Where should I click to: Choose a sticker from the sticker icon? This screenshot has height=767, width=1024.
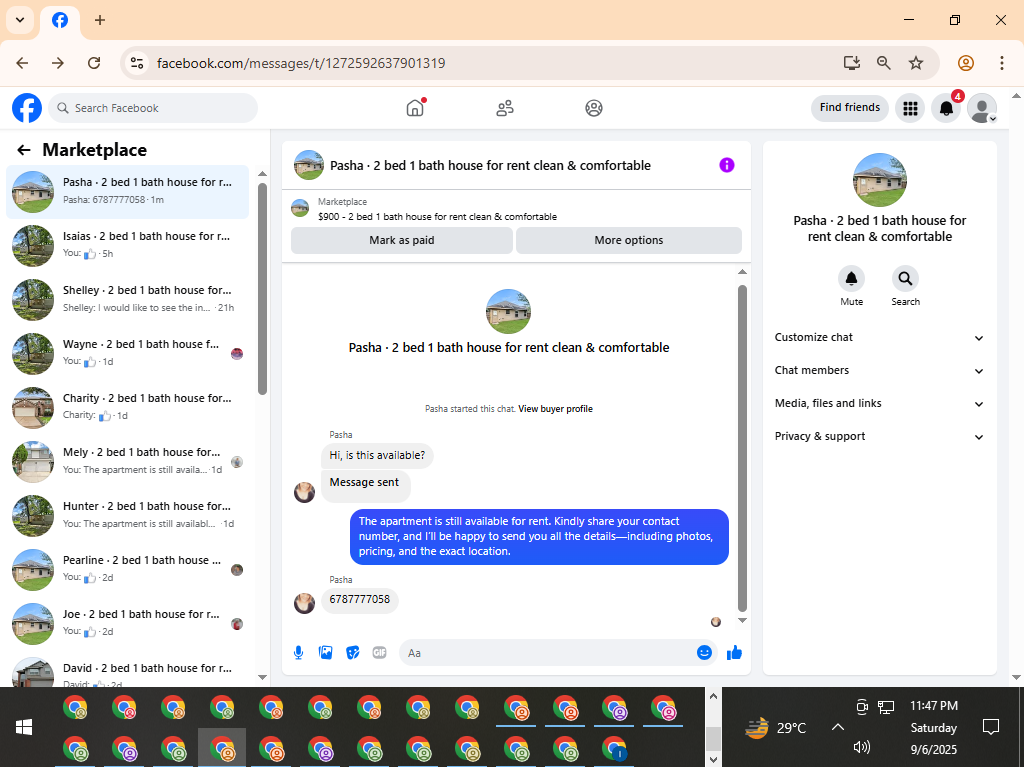coord(353,653)
